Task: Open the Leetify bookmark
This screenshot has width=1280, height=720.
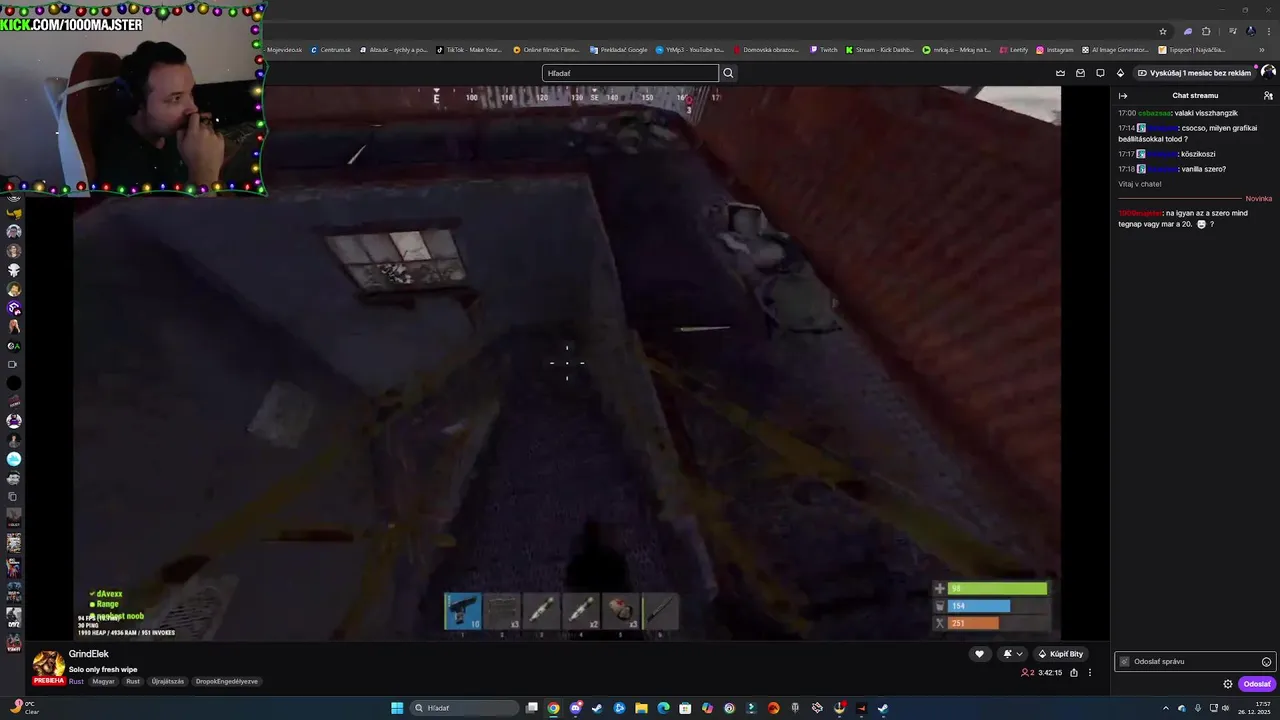Action: pyautogui.click(x=1013, y=50)
